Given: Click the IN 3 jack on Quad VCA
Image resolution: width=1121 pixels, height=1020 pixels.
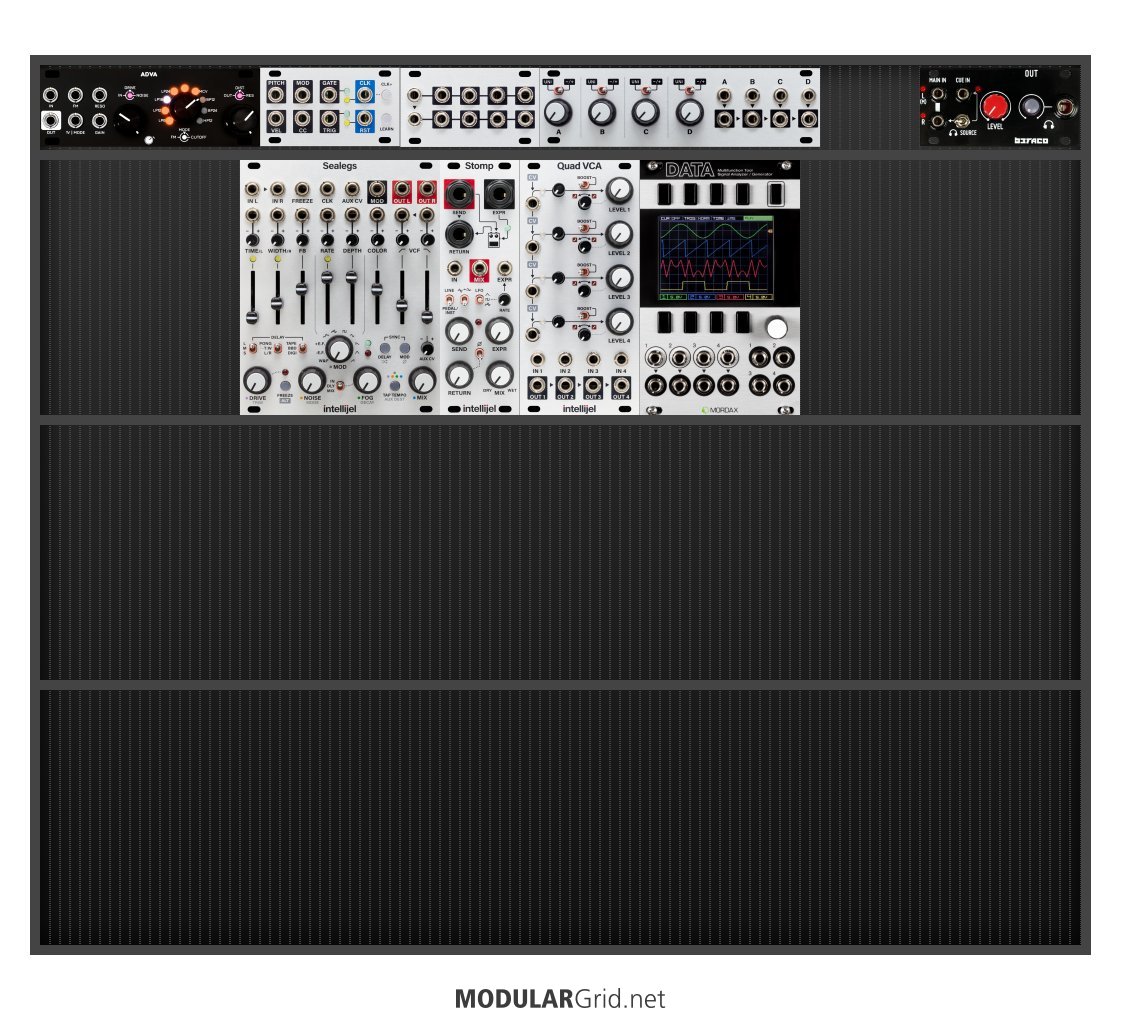Looking at the screenshot, I should pos(593,360).
